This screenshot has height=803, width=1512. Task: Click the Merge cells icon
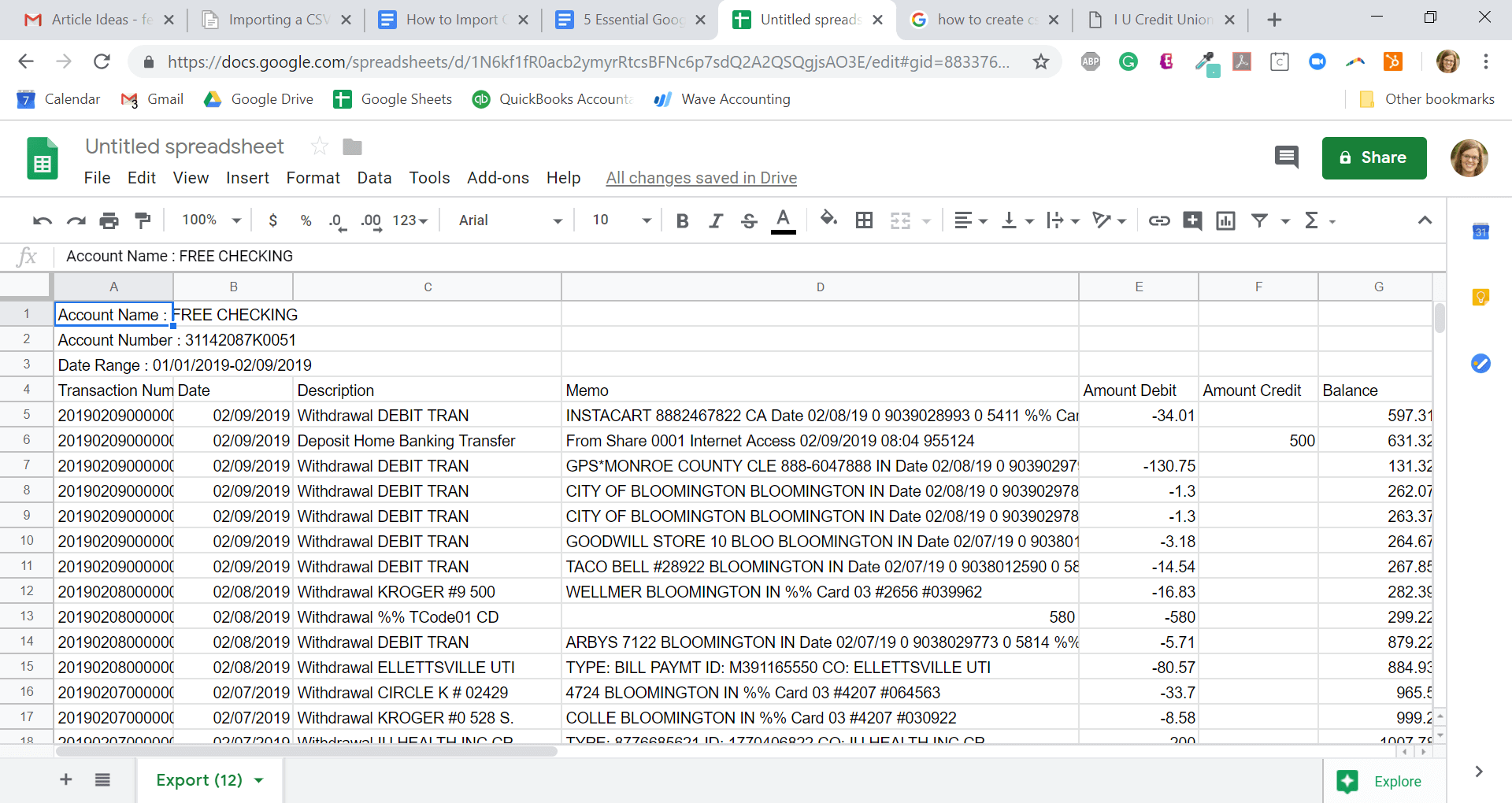(900, 221)
